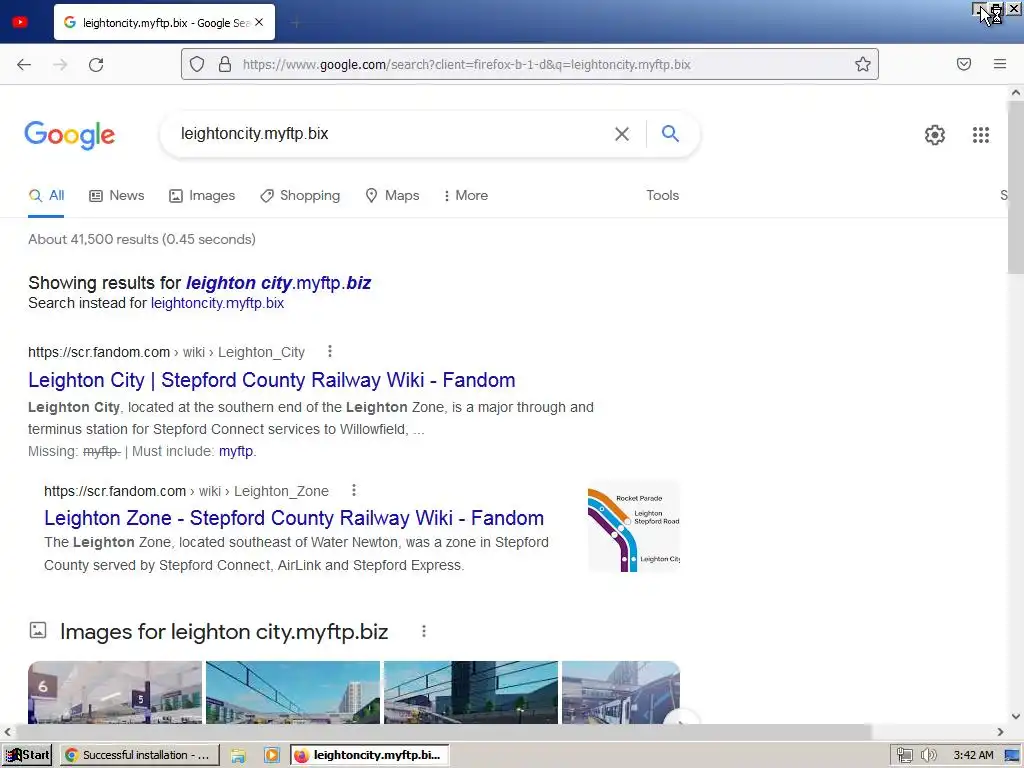The image size is (1024, 768).
Task: Submit search with magnifier icon
Action: tap(670, 134)
